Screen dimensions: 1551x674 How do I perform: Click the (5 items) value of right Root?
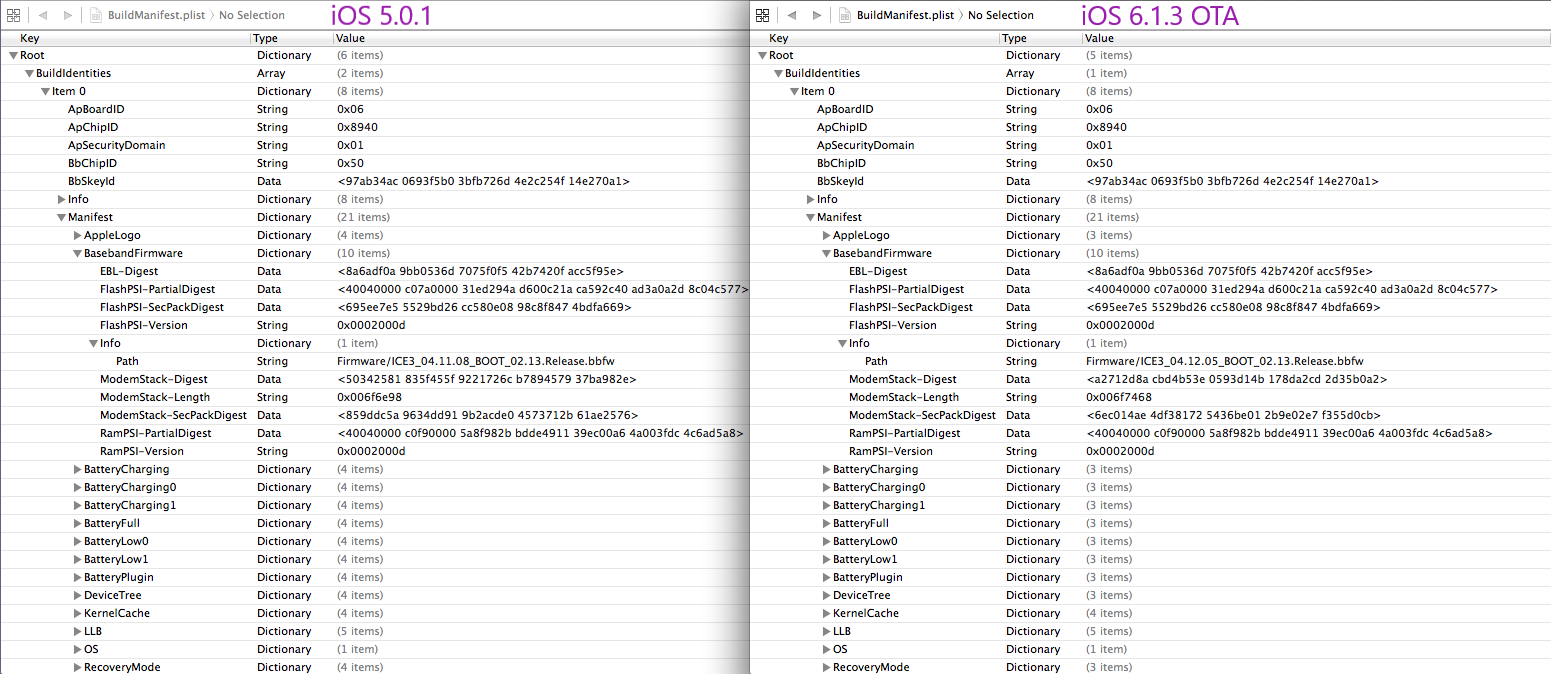coord(1109,55)
